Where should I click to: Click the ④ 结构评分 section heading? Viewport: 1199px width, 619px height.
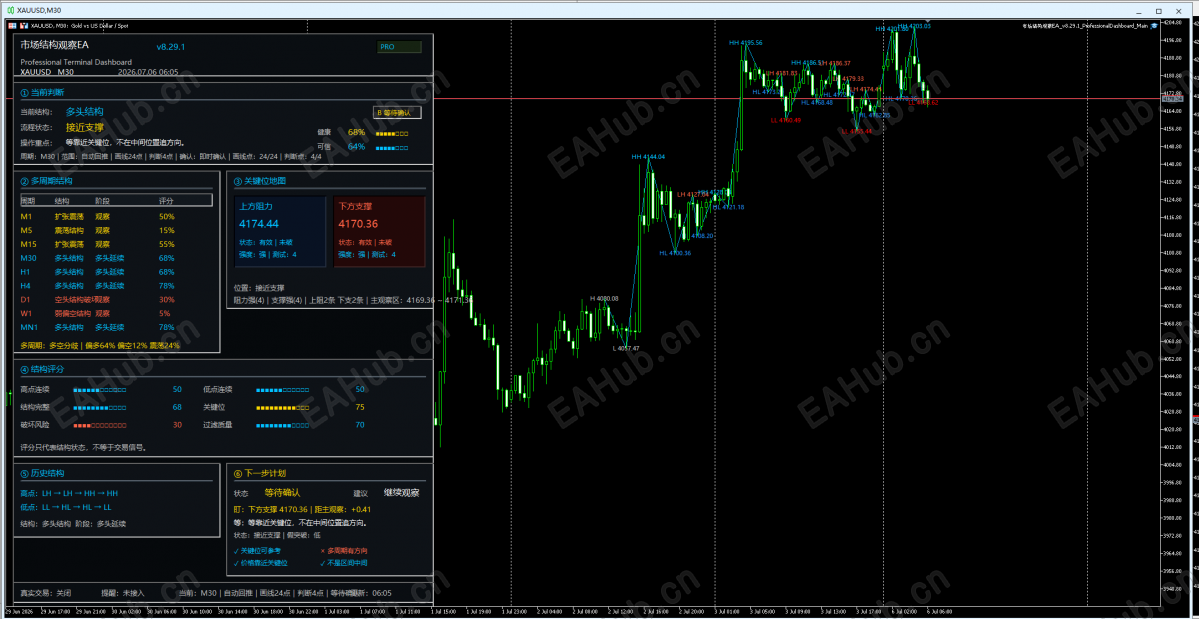point(42,369)
